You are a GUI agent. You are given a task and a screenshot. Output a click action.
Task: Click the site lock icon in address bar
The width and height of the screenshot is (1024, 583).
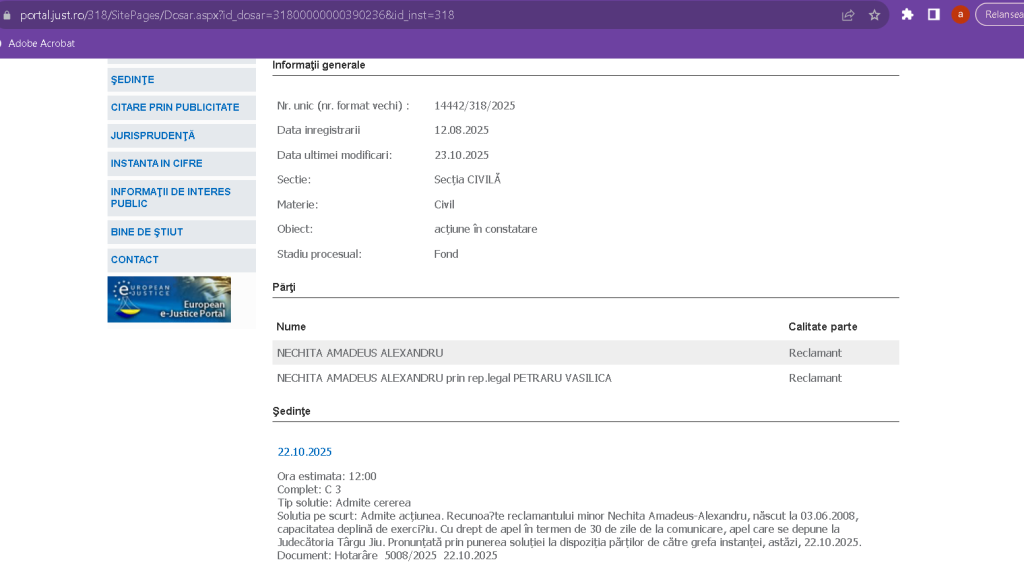coord(7,15)
